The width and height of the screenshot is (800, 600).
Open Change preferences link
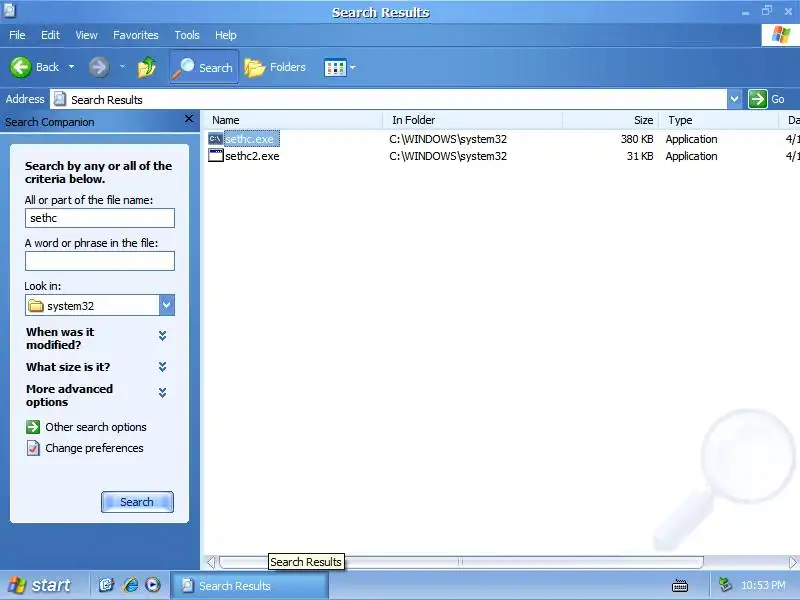click(x=94, y=448)
